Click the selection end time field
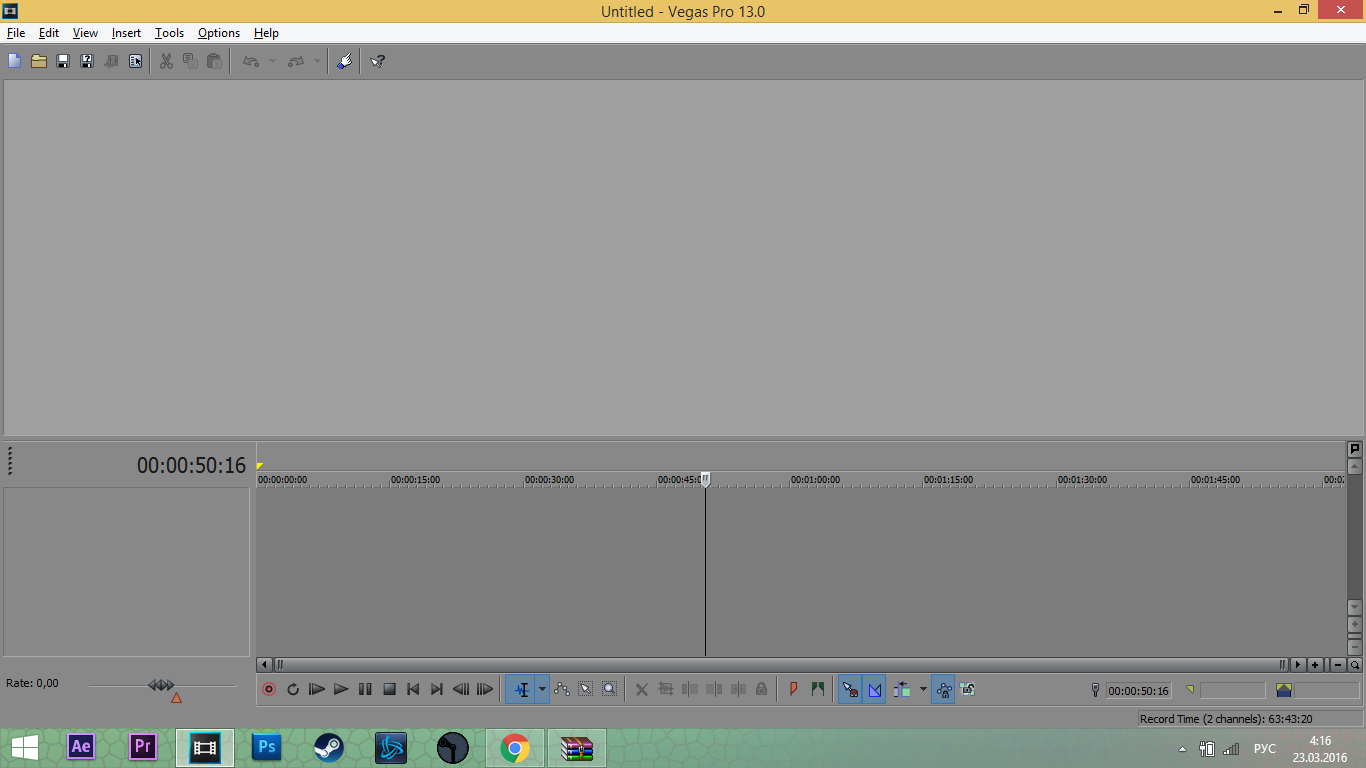This screenshot has height=768, width=1366. point(1232,691)
